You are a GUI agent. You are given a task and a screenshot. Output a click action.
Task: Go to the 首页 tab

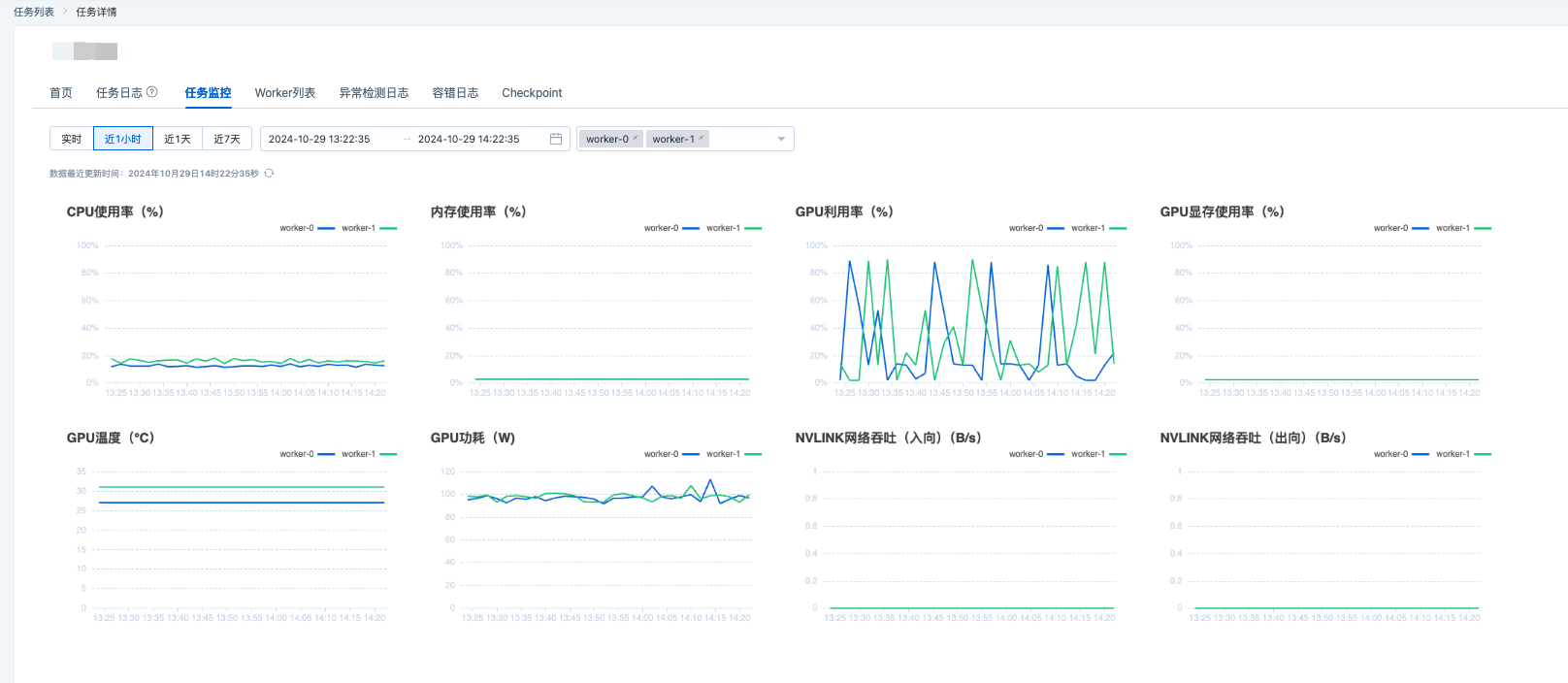coord(61,93)
